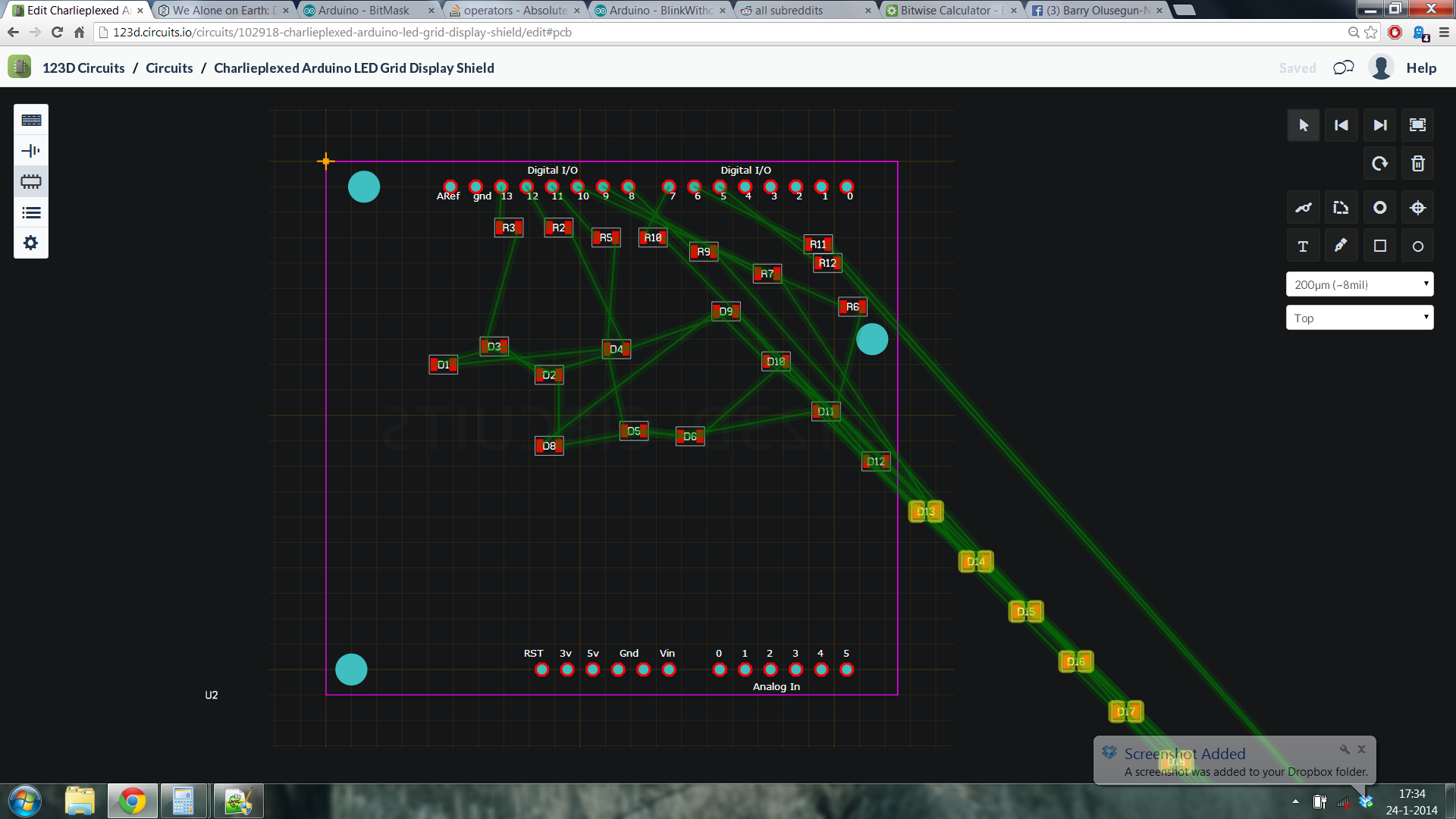
Task: Activate the trace routing tool
Action: (1304, 207)
